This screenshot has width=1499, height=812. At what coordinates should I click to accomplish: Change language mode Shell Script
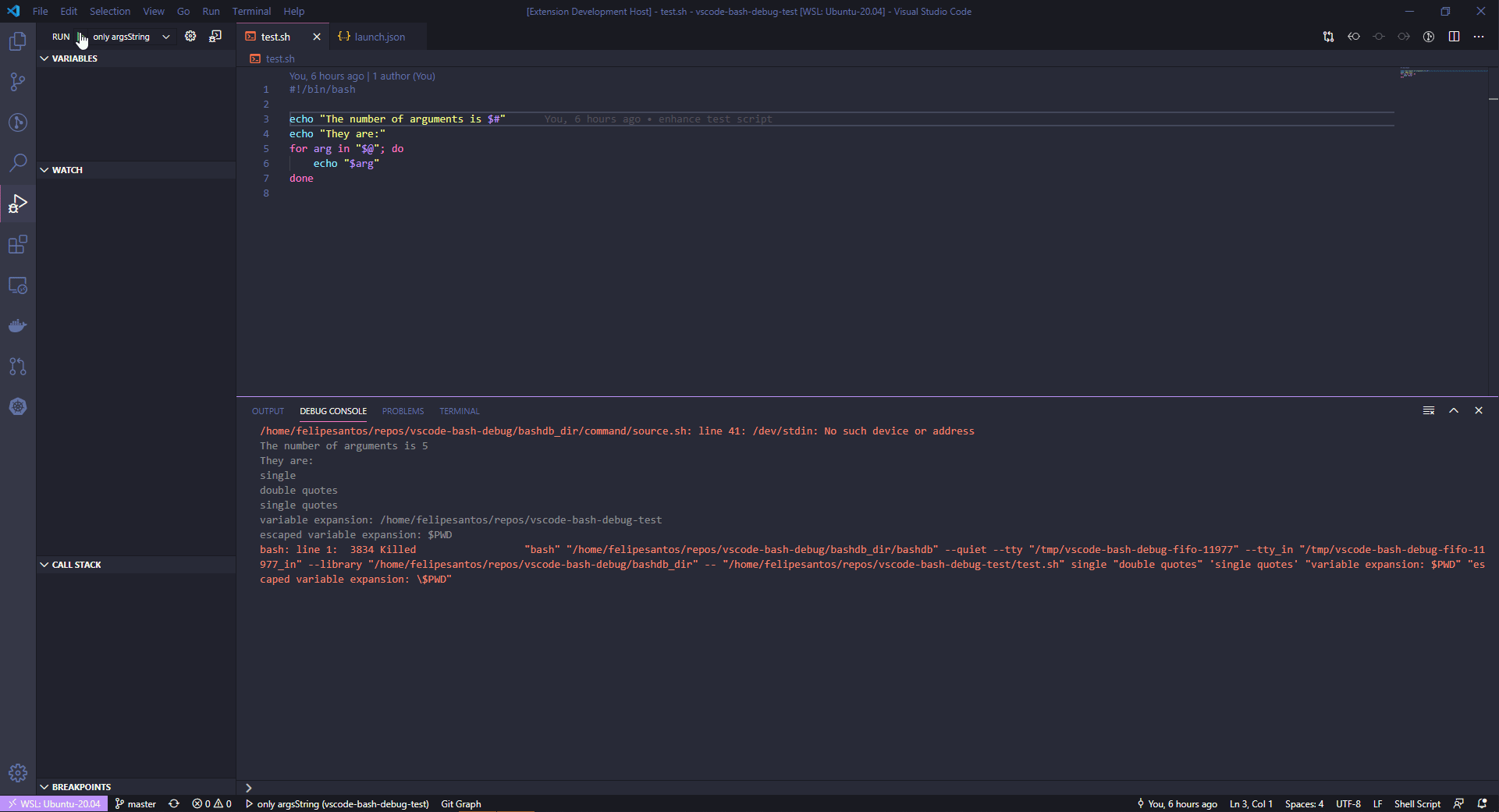[1417, 803]
